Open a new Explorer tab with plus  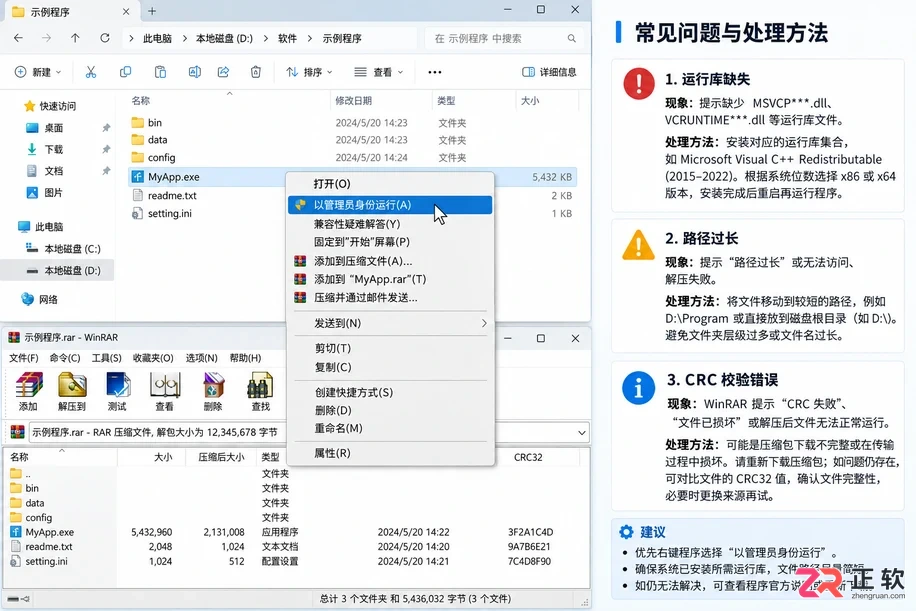152,11
